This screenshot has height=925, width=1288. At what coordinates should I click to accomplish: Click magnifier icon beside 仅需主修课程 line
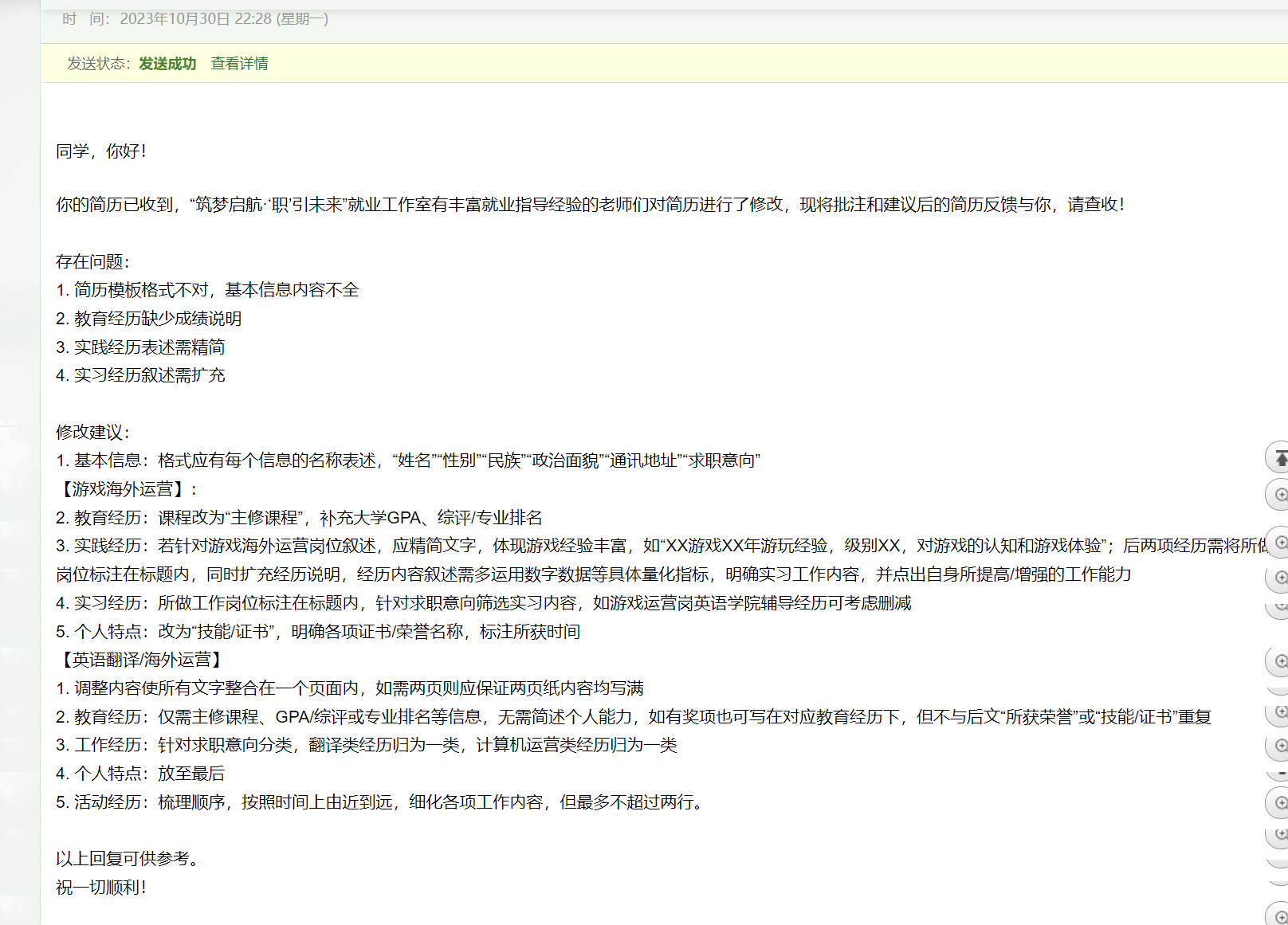1280,711
